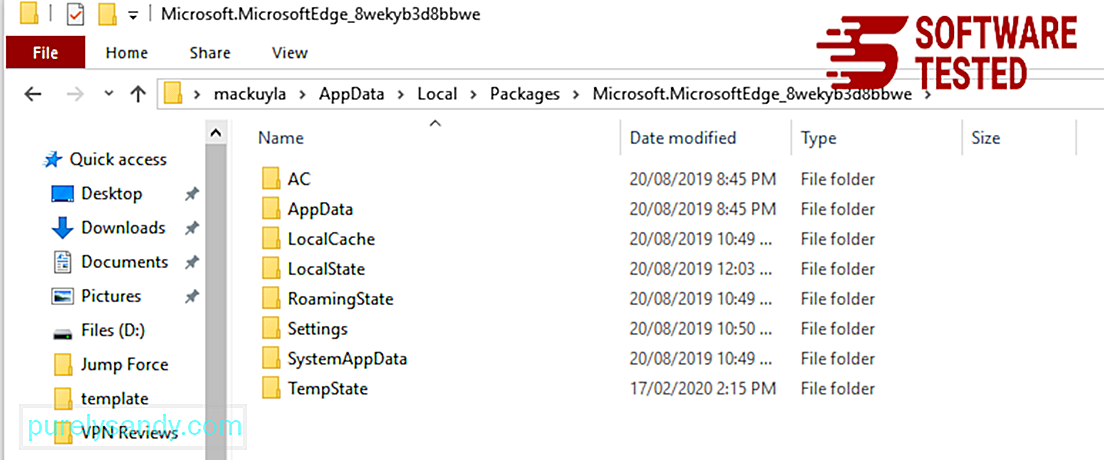
Task: Click the Packages breadcrumb in address bar
Action: click(525, 94)
